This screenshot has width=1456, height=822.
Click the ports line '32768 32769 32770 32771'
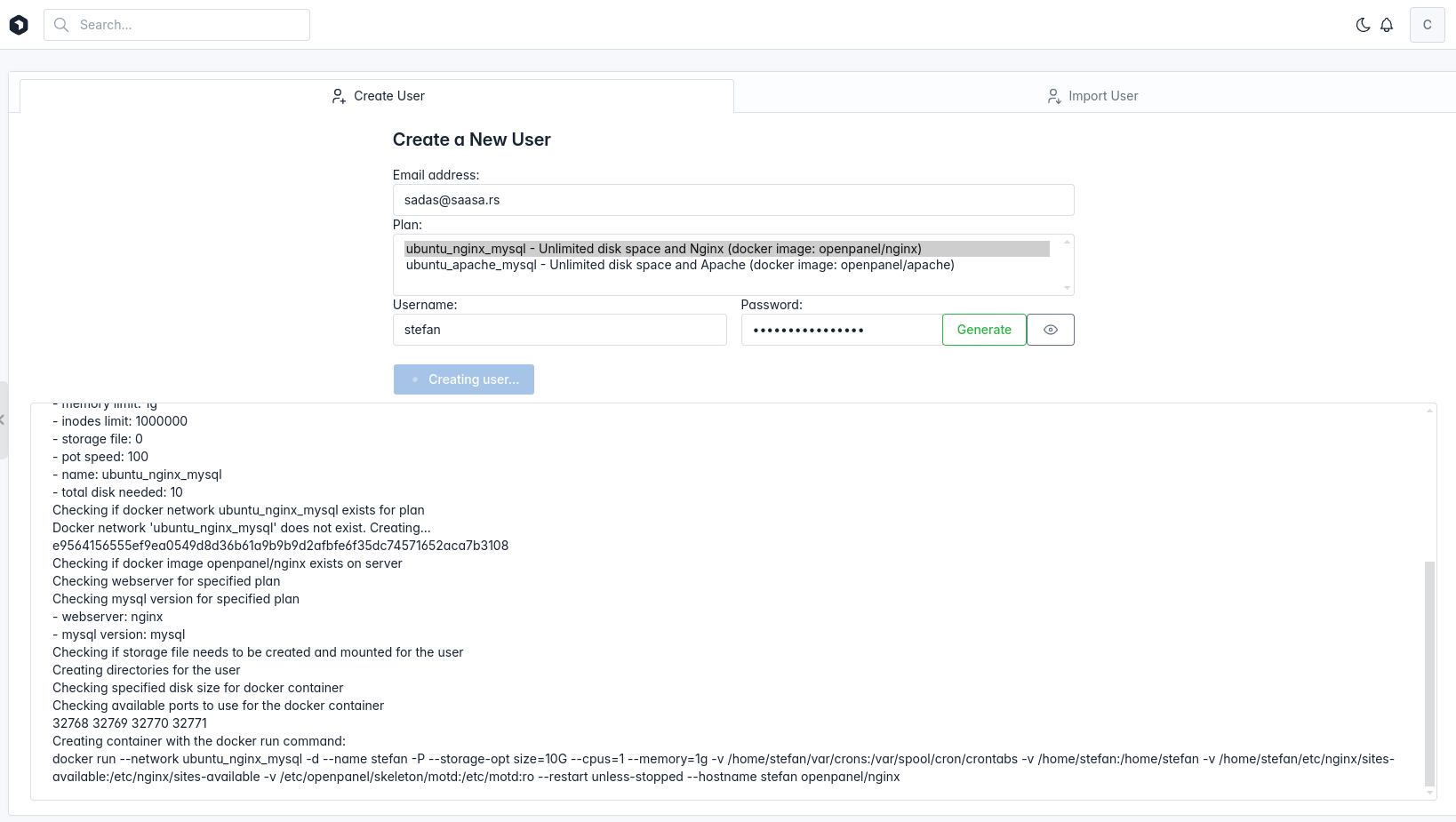130,723
